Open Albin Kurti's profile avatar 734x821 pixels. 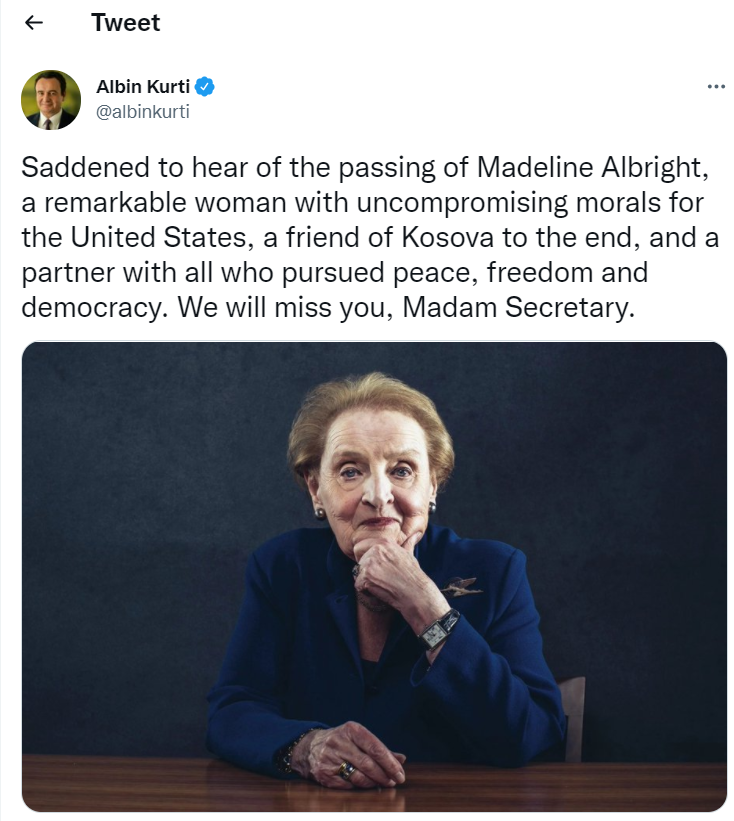click(50, 99)
